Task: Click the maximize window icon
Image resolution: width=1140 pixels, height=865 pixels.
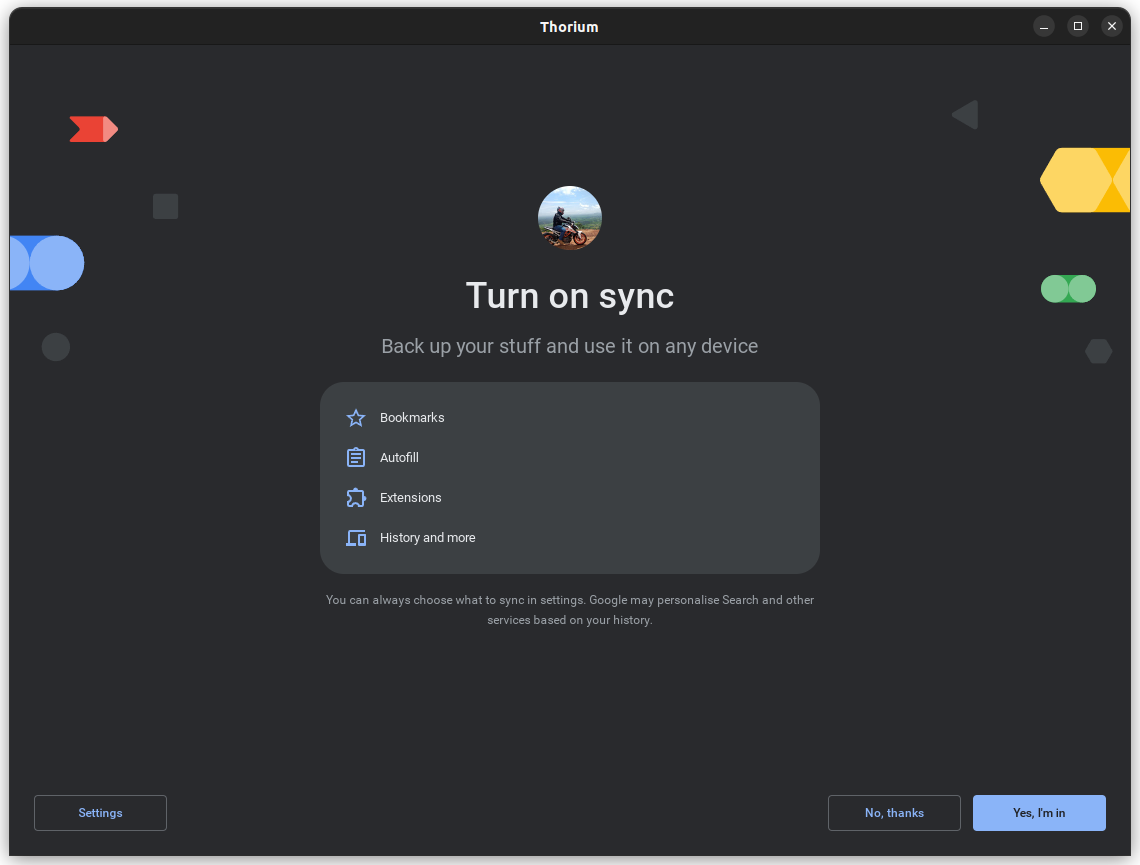Action: point(1078,26)
